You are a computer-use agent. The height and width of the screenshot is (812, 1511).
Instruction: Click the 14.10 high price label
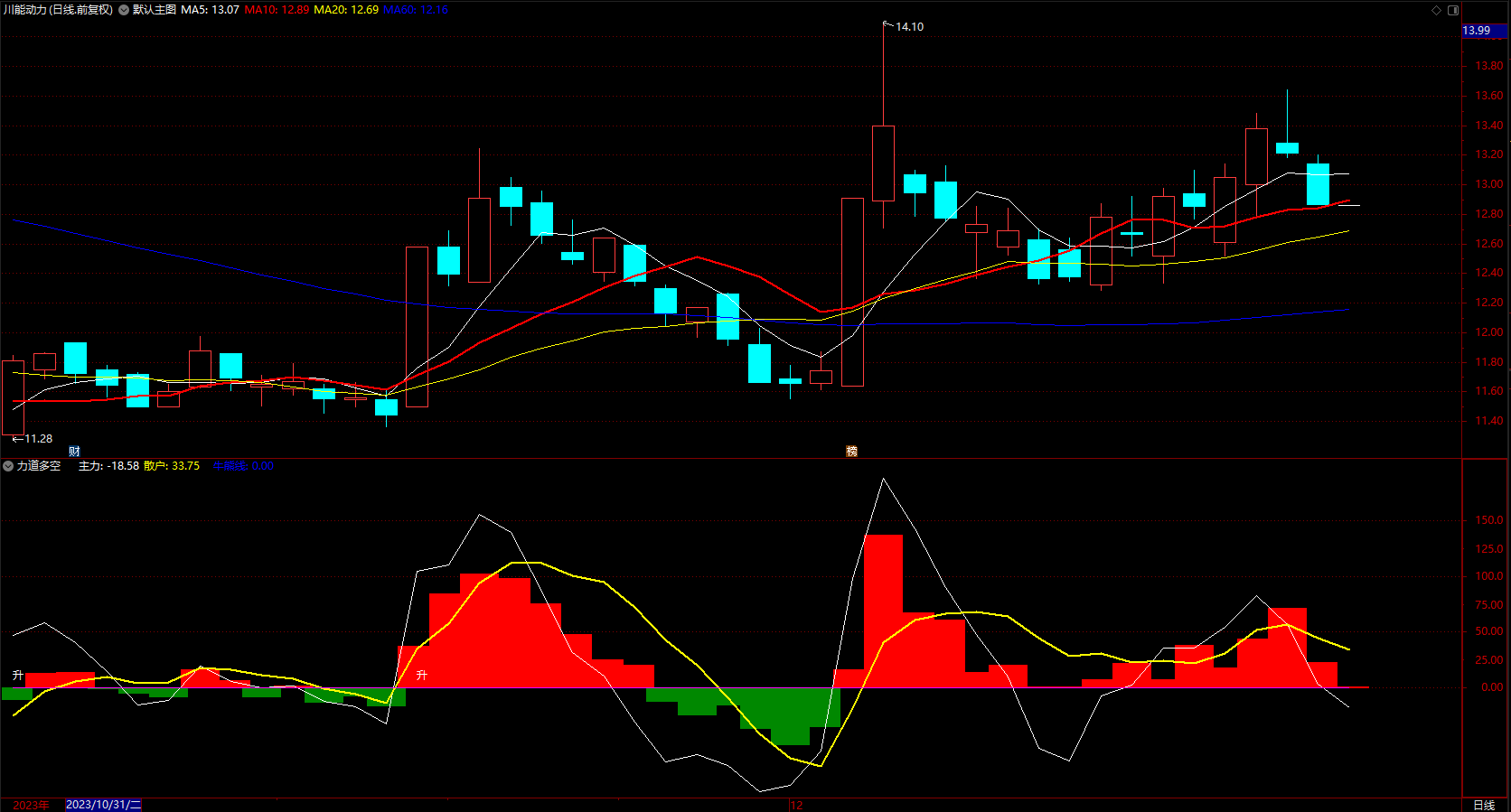[909, 27]
